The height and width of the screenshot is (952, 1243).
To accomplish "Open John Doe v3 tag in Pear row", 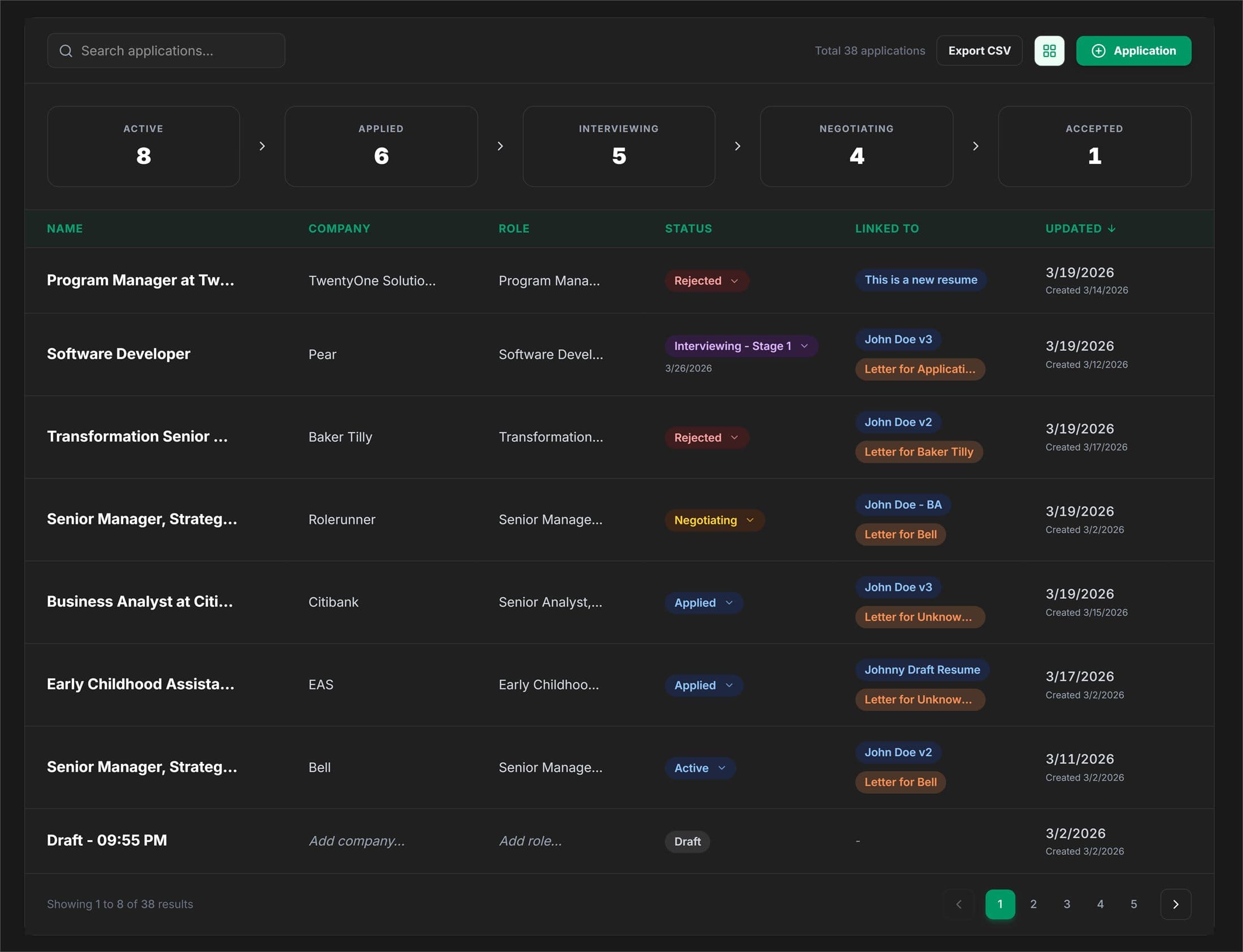I will pos(898,340).
